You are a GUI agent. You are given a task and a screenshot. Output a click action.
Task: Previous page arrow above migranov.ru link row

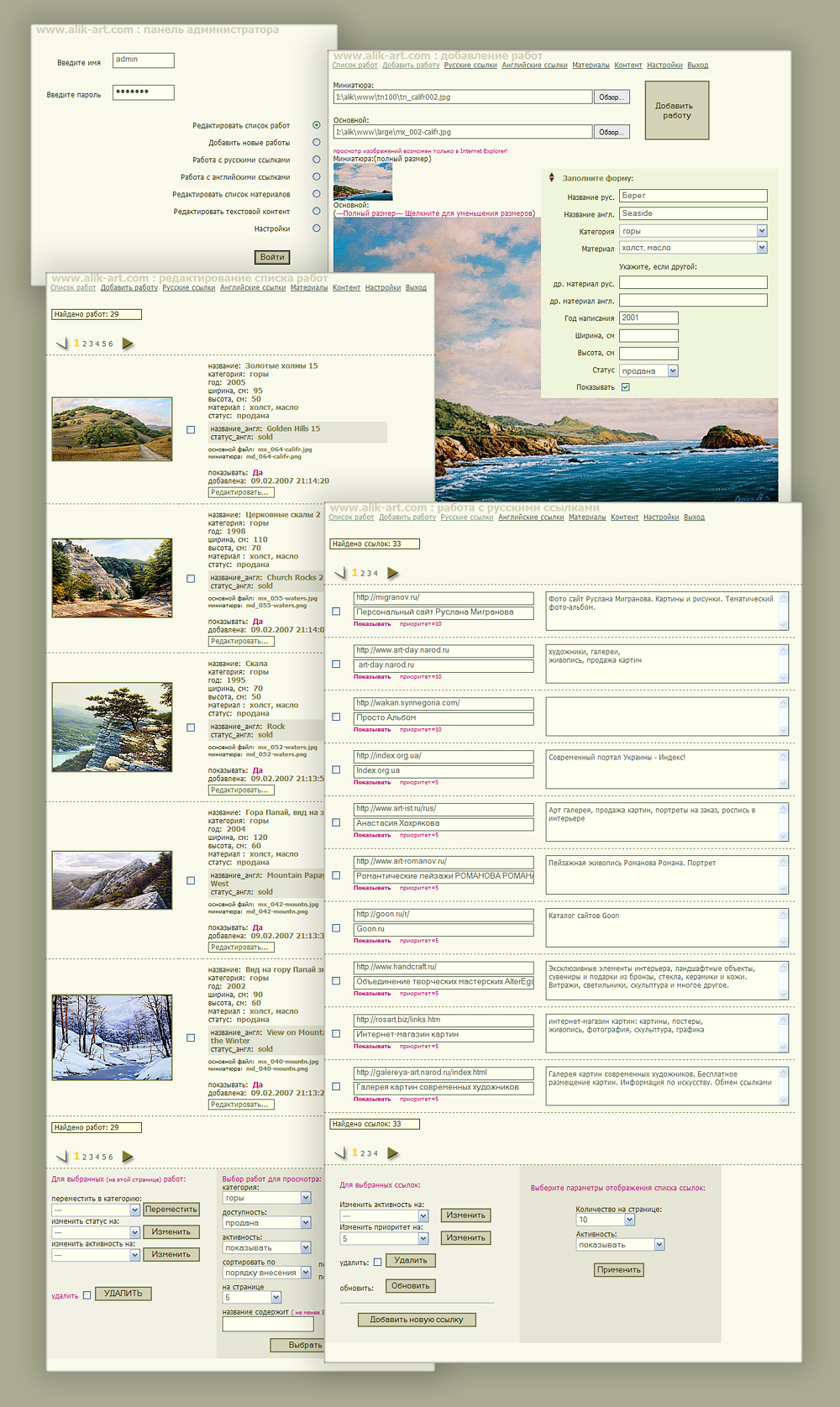(x=340, y=573)
